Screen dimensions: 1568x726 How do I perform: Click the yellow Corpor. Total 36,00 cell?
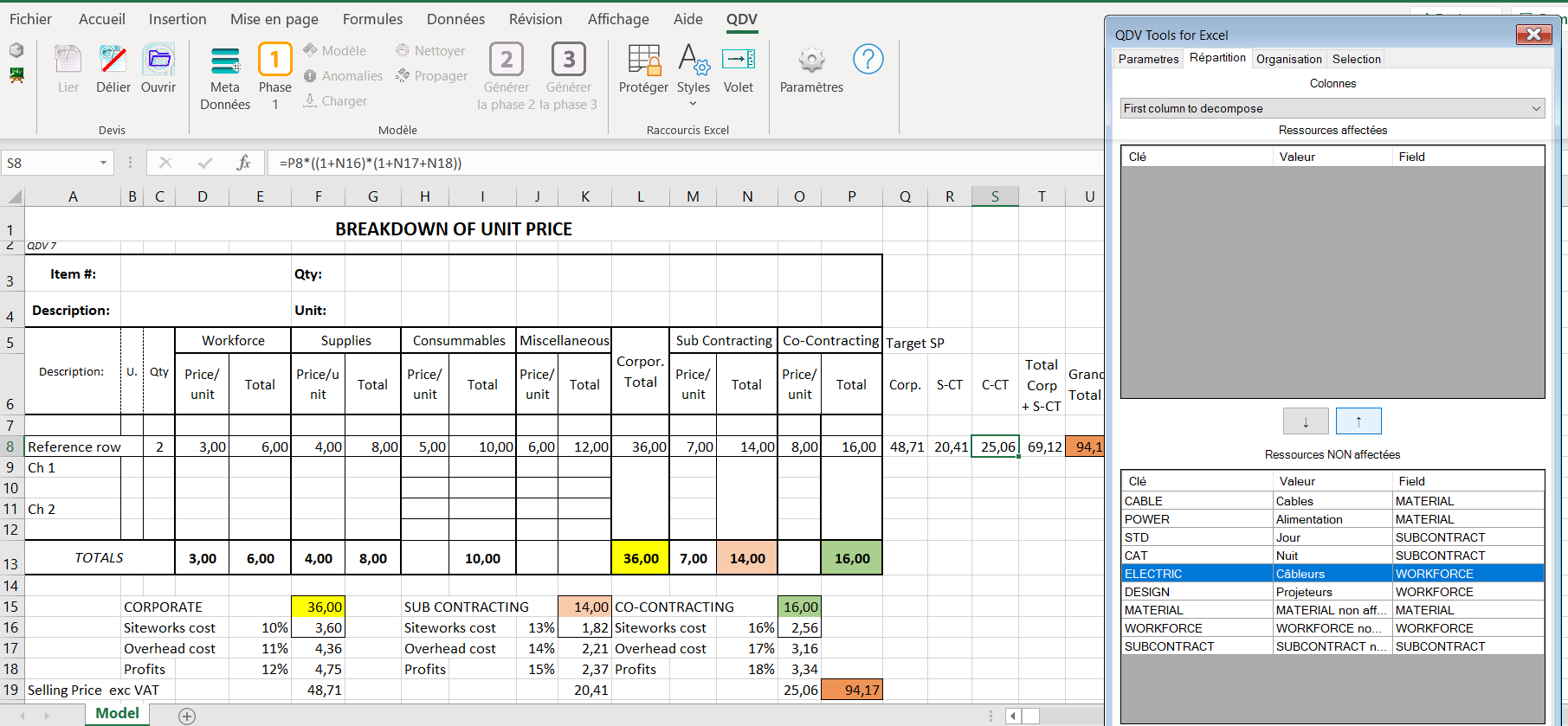641,558
